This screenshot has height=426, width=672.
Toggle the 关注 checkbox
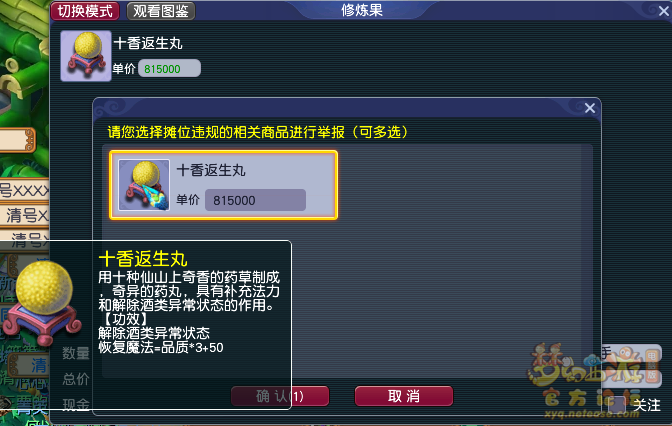616,404
